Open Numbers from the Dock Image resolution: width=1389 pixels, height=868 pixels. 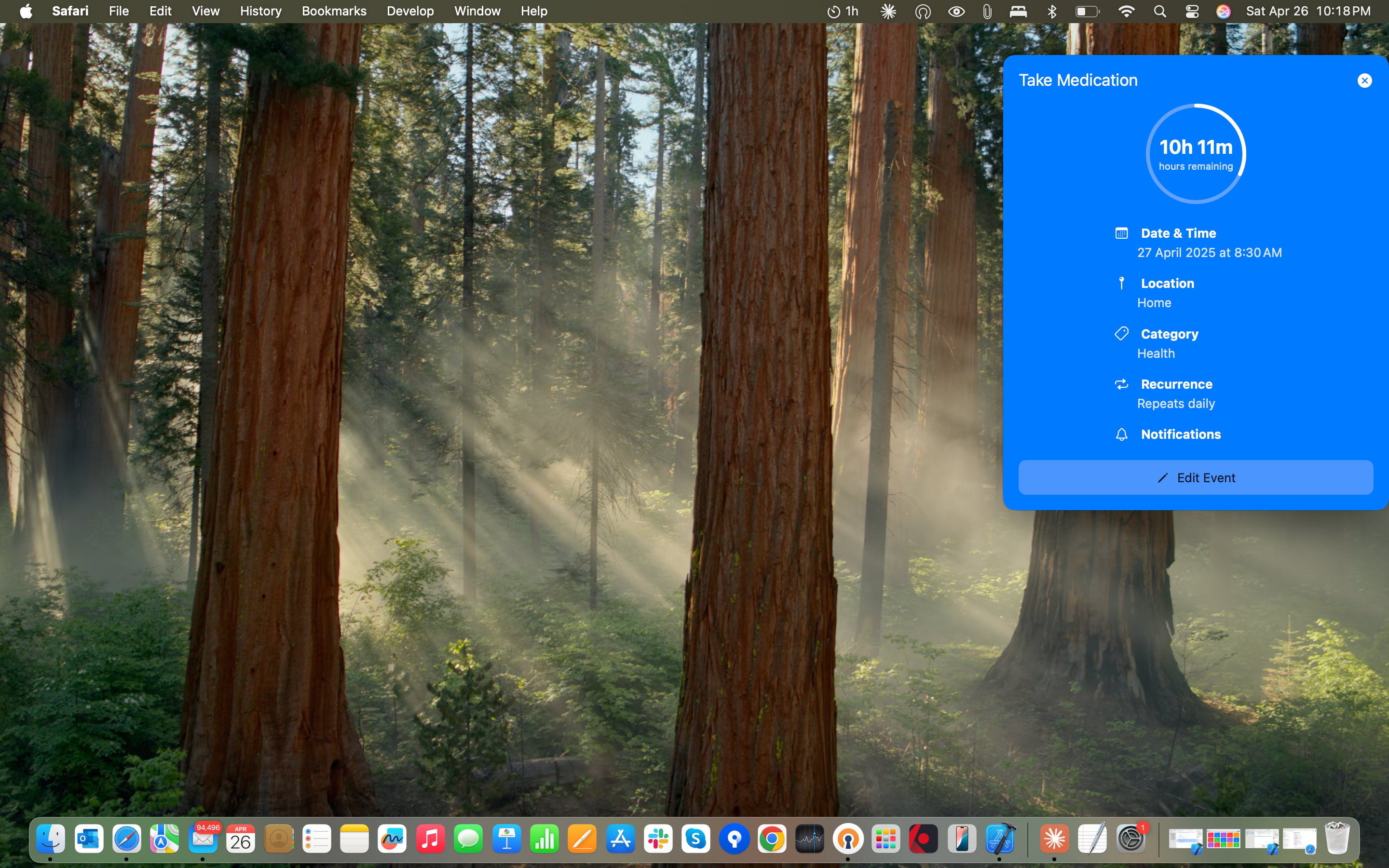(x=544, y=839)
